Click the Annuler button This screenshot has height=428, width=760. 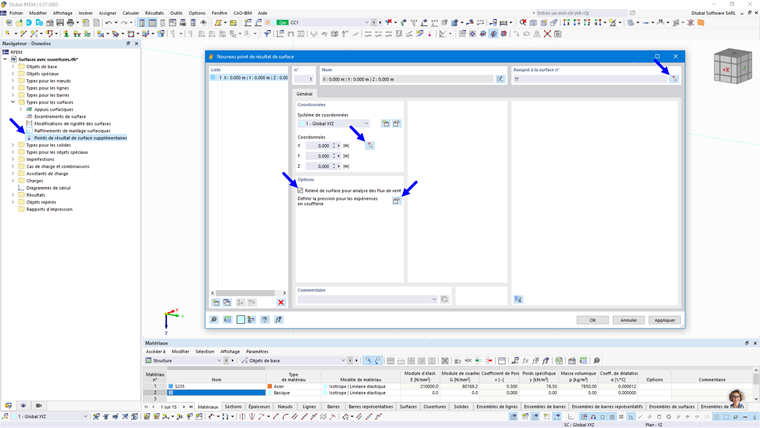[629, 320]
